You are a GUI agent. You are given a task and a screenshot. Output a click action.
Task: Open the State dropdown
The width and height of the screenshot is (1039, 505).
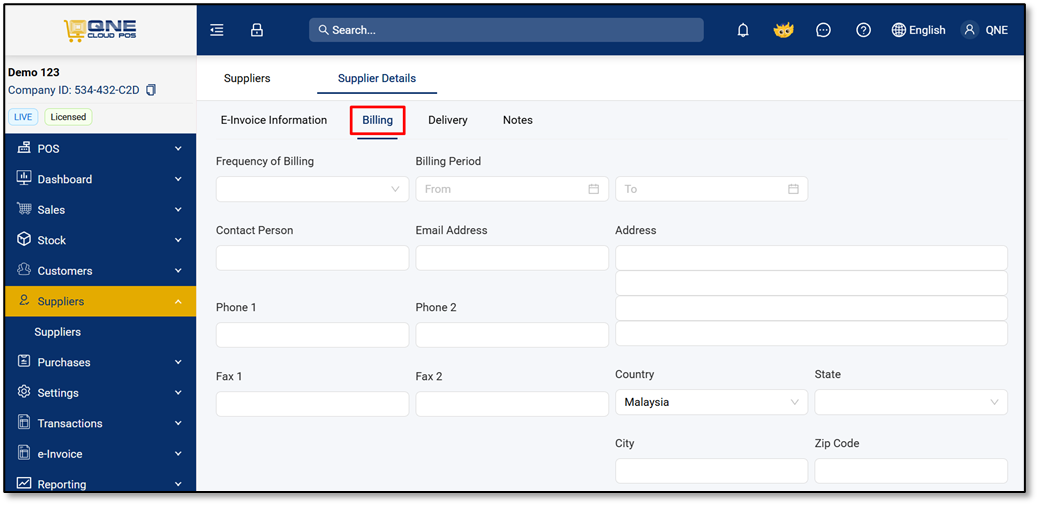coord(911,402)
